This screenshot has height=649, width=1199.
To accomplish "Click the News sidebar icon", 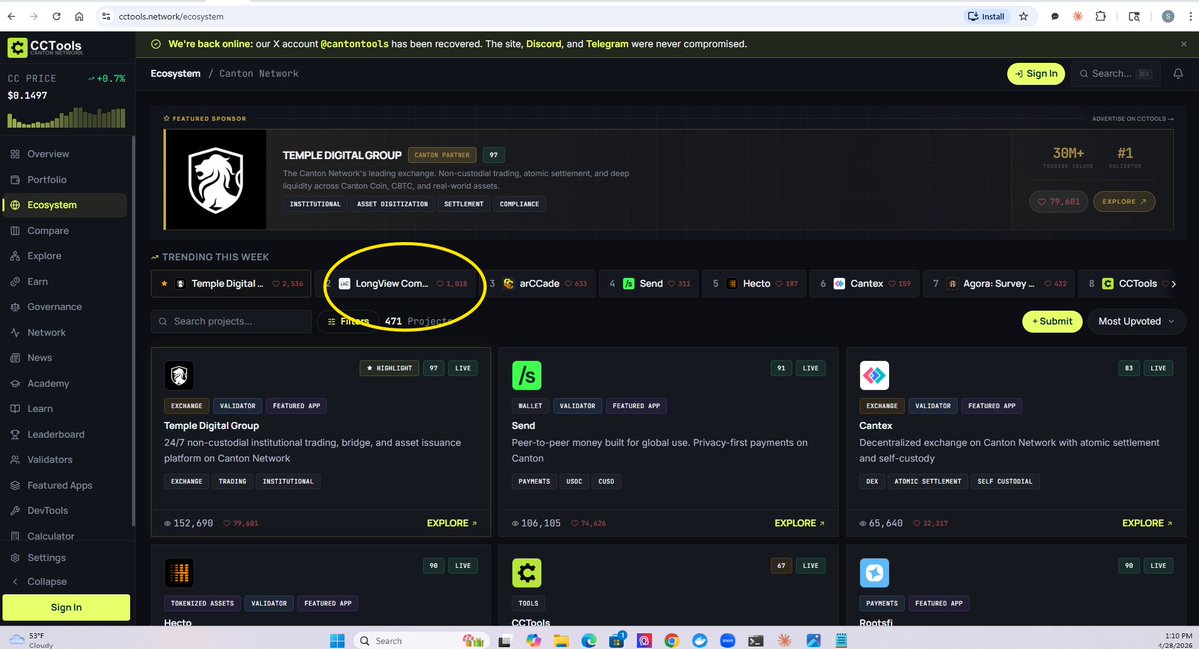I will 15,358.
